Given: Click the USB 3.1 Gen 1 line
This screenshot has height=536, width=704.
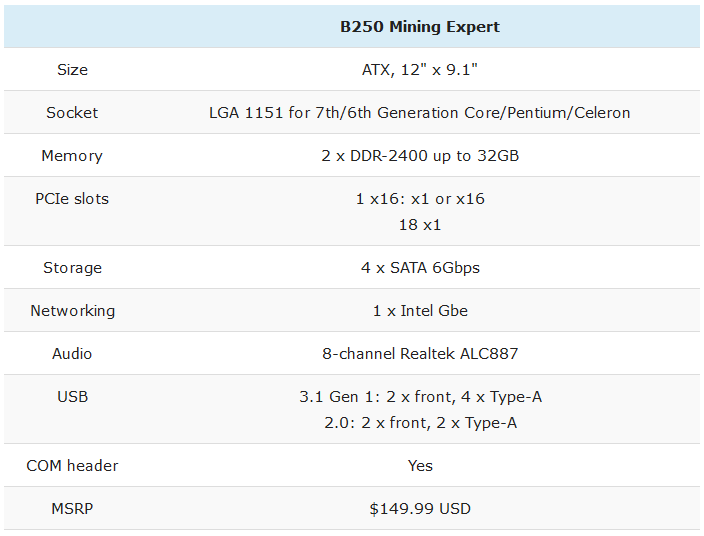Looking at the screenshot, I should coord(420,397).
